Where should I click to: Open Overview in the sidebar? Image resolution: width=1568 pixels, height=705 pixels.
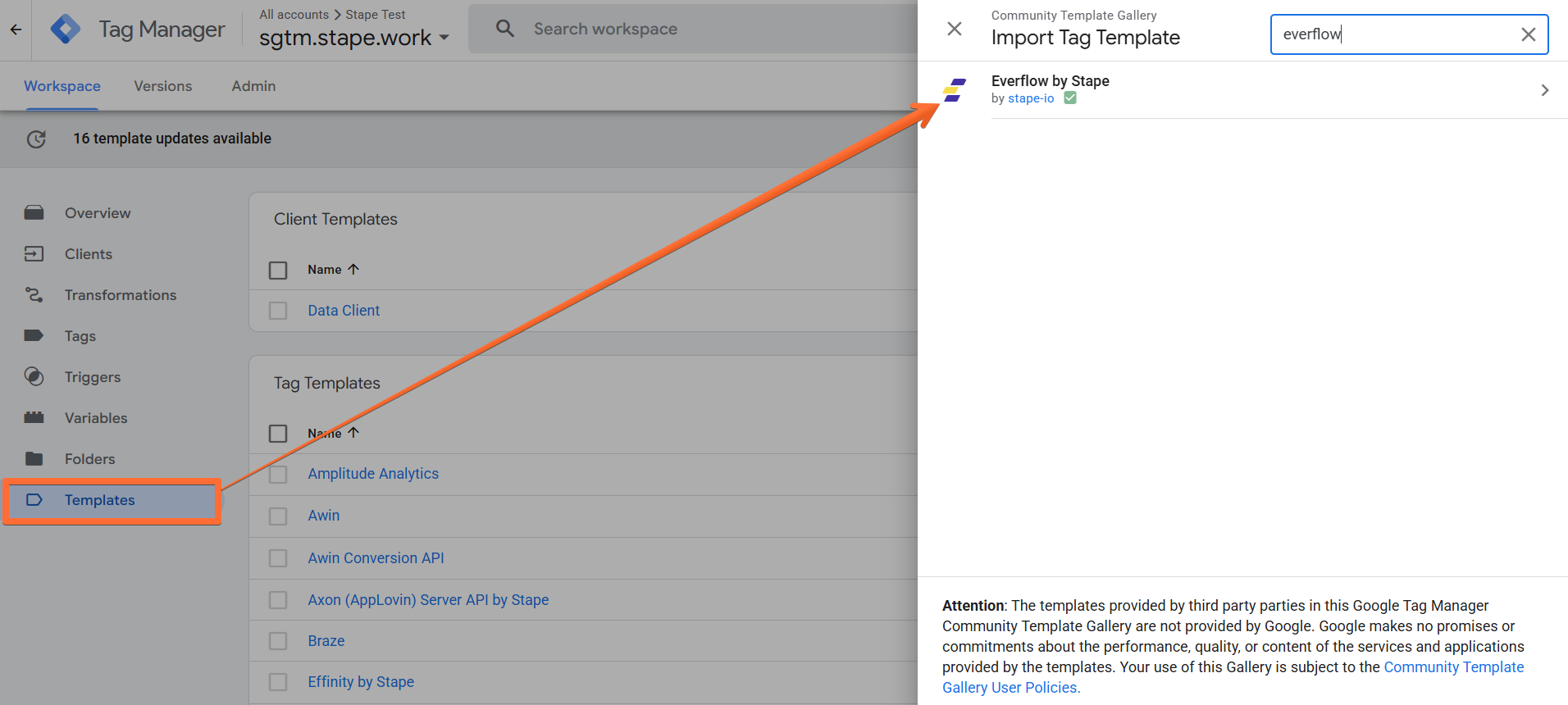pos(98,213)
